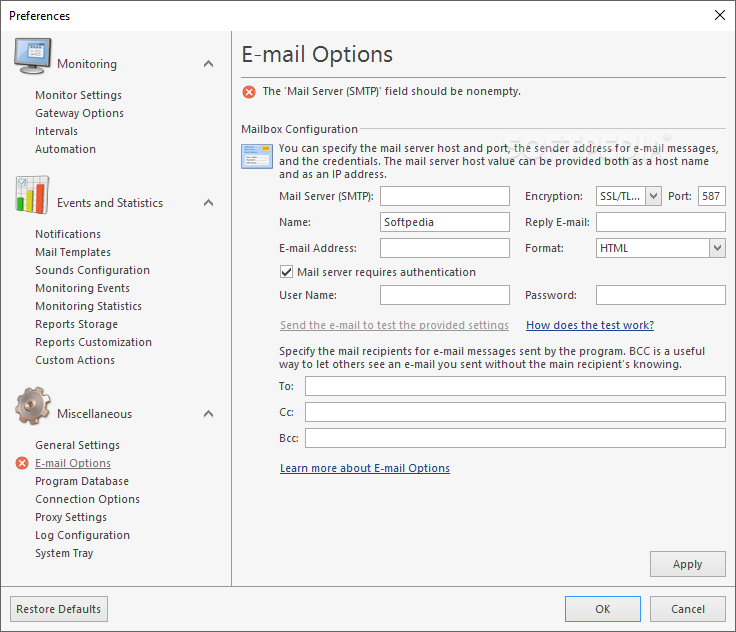The image size is (736, 632).
Task: Click the Name field containing Softpedia
Action: point(445,222)
